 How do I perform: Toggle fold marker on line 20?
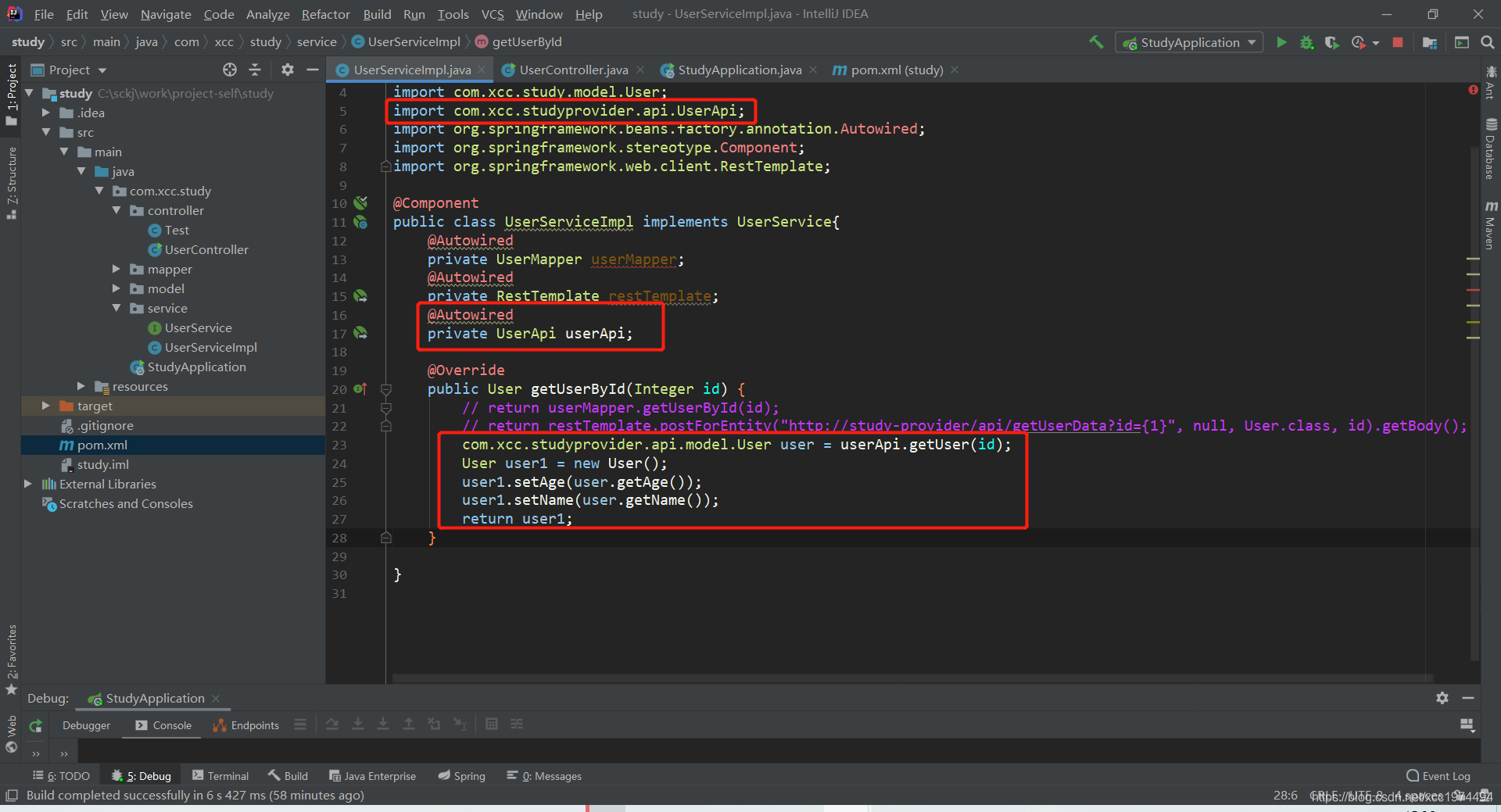coord(385,389)
